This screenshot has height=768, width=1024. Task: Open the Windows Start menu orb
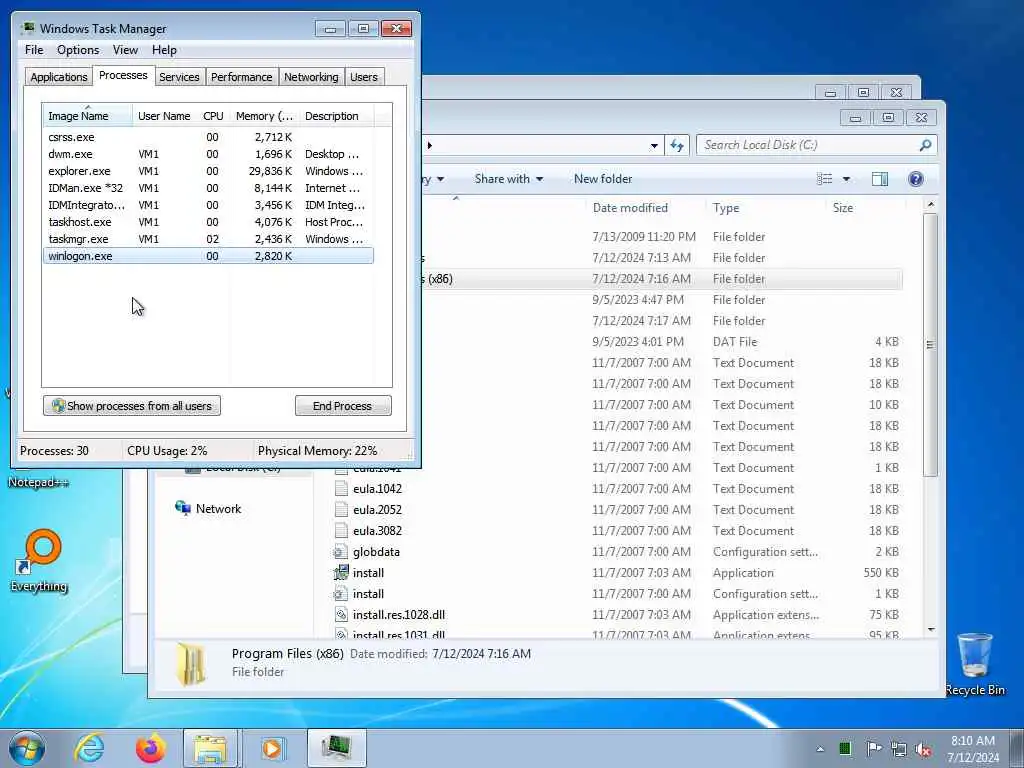click(27, 748)
